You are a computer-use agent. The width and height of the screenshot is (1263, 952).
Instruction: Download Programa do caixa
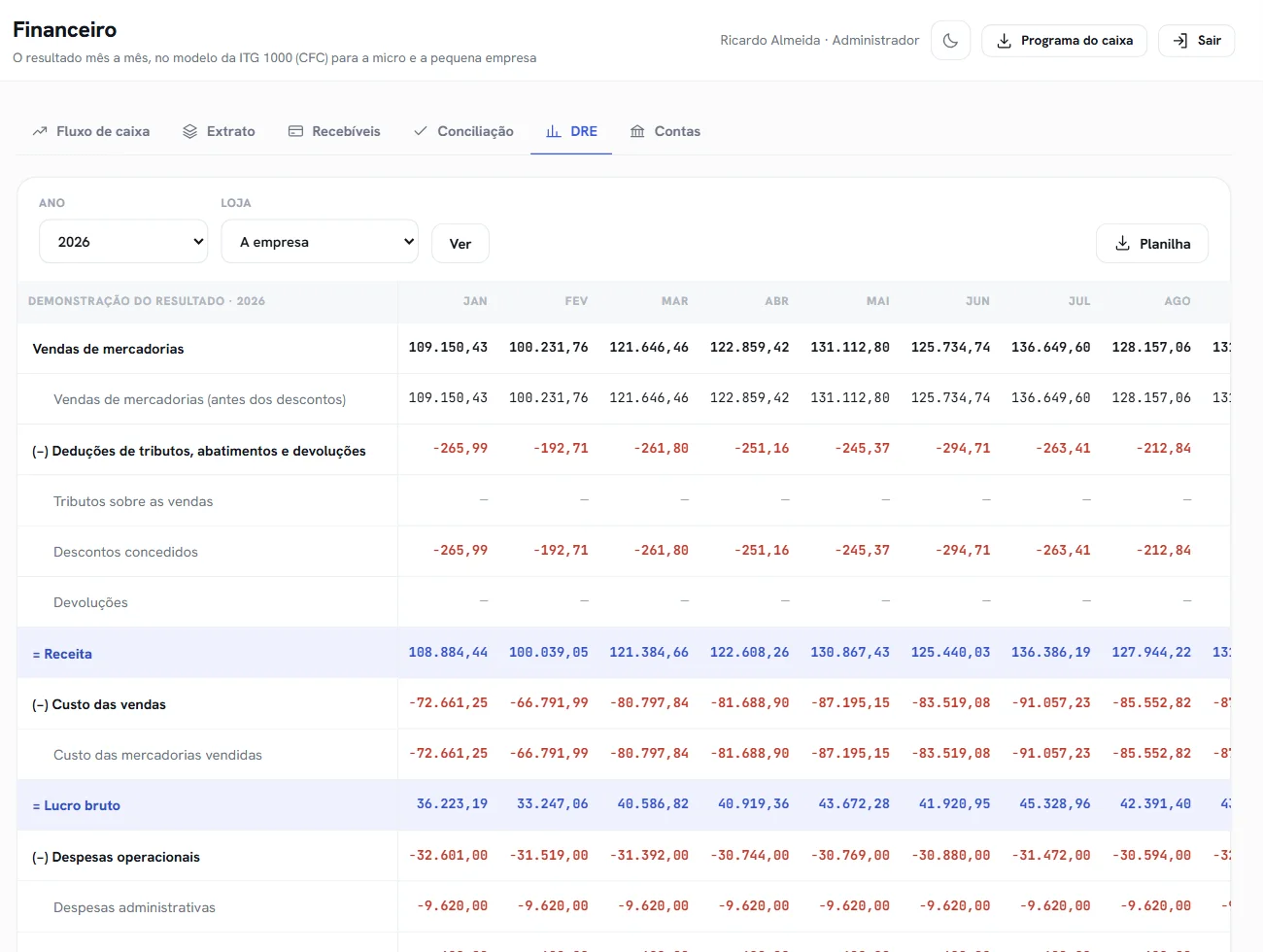click(x=1065, y=41)
